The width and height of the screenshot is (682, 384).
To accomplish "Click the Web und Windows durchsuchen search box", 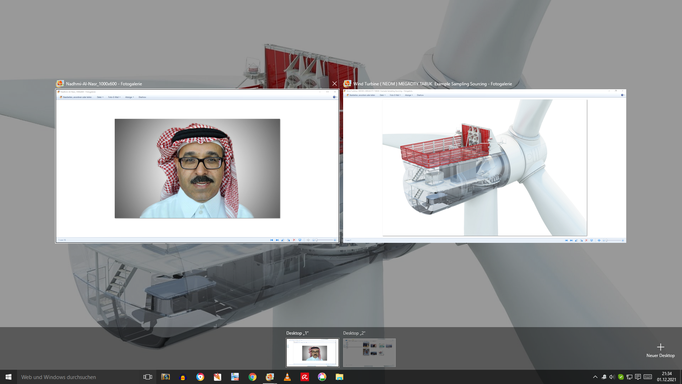I will [78, 377].
